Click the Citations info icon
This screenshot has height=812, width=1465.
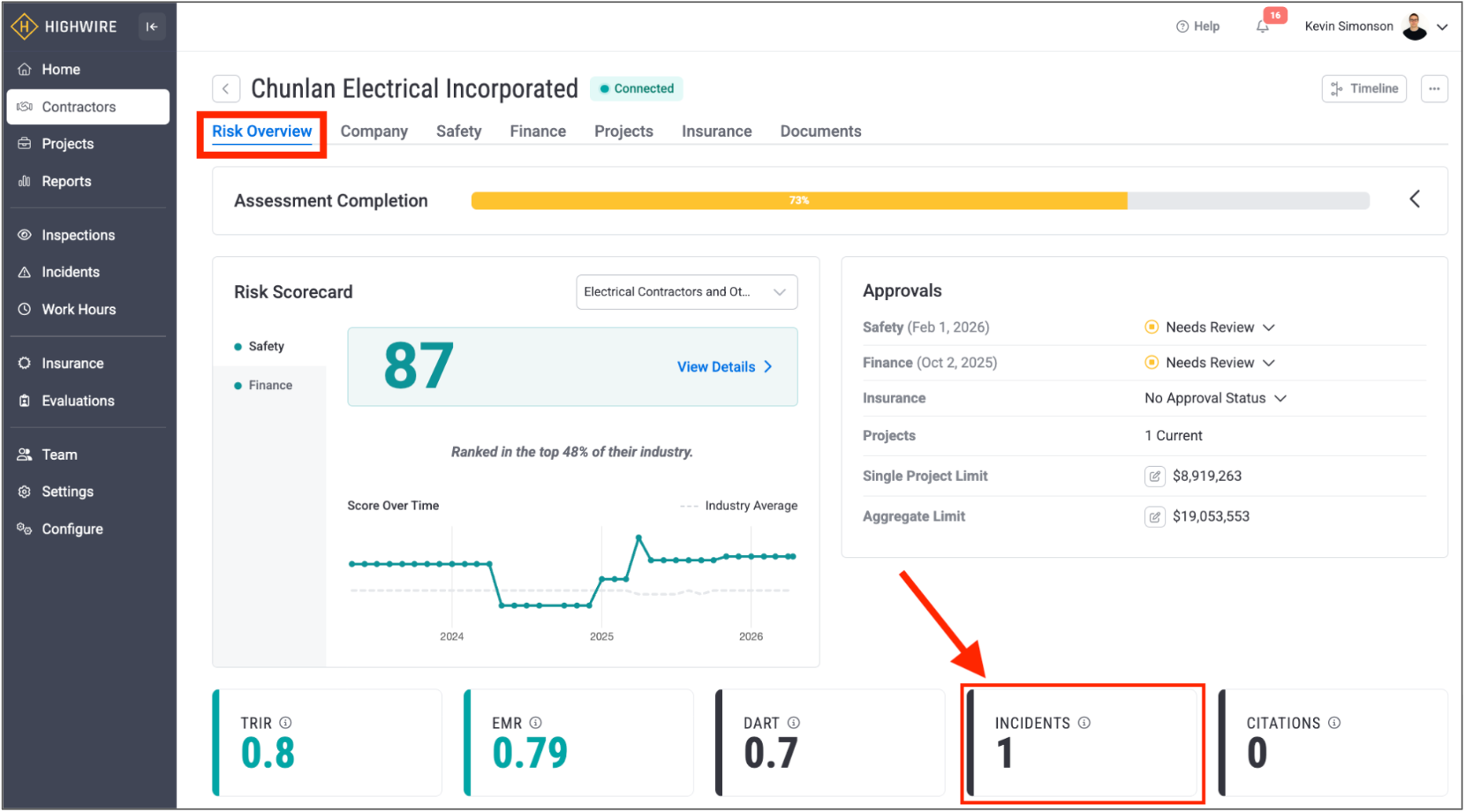click(1334, 723)
